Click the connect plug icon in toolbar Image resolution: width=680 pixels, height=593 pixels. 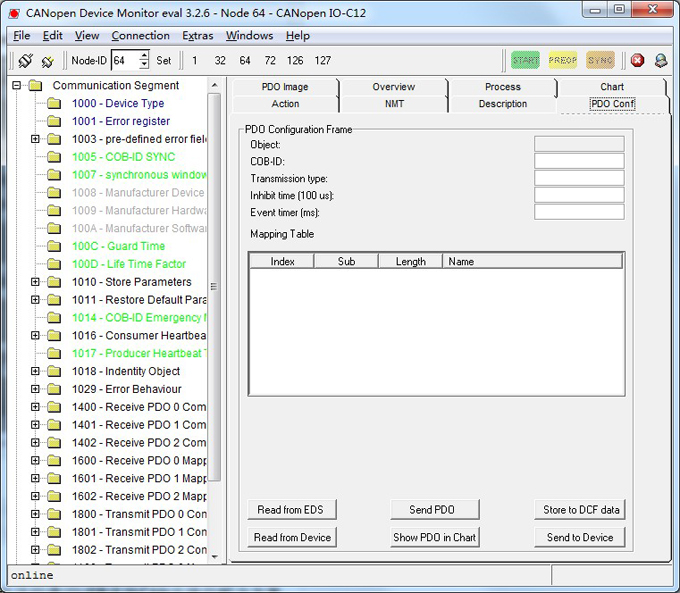[x=25, y=60]
